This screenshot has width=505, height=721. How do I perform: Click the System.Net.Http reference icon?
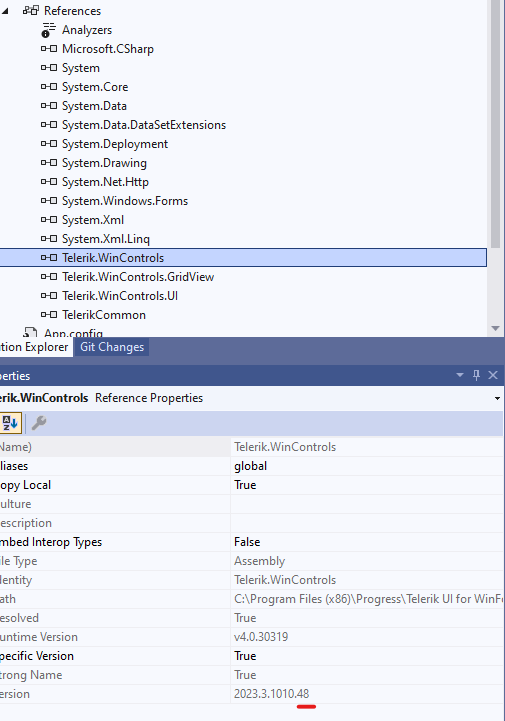point(49,182)
